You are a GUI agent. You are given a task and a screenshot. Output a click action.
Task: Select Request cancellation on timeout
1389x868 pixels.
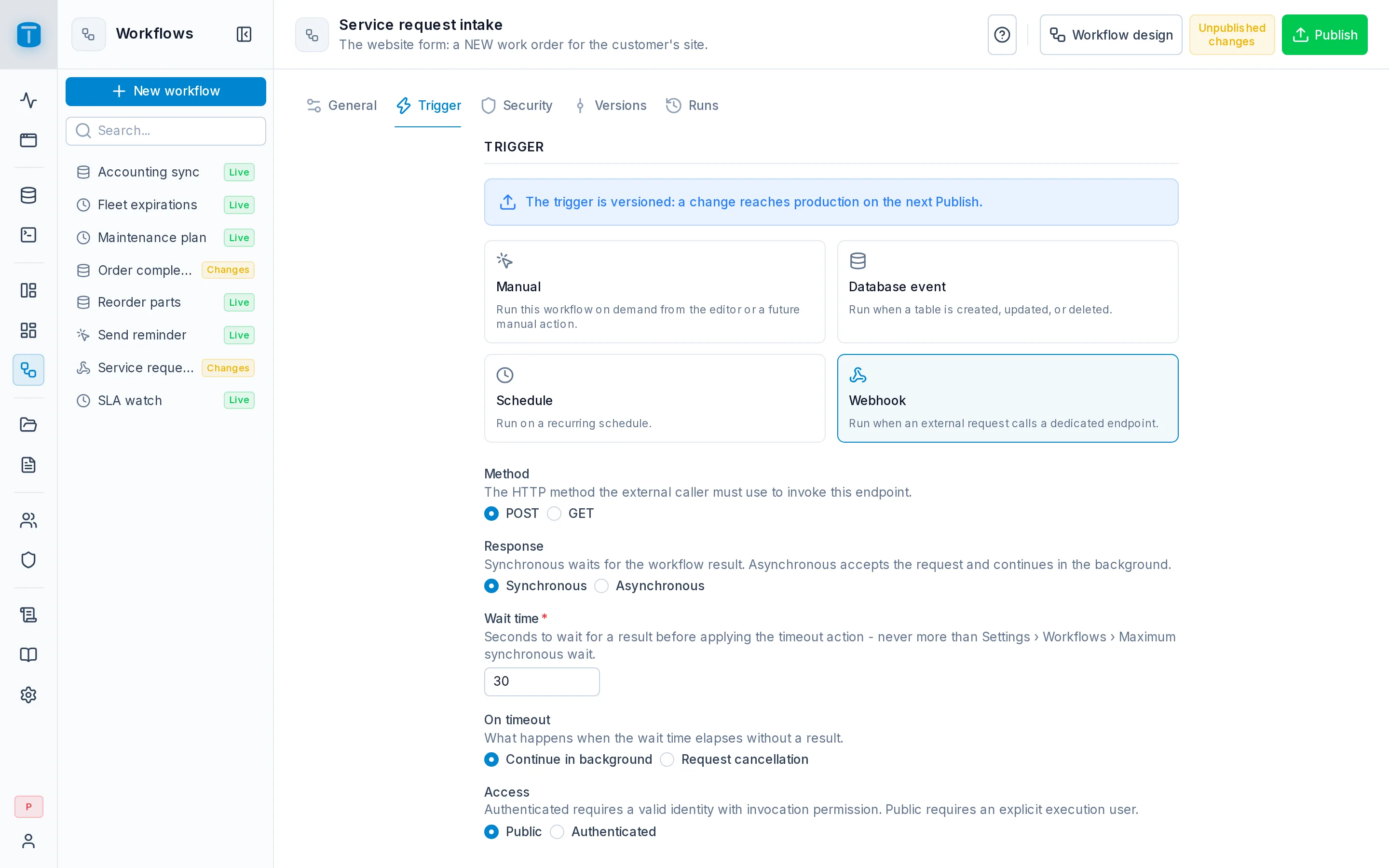tap(667, 759)
